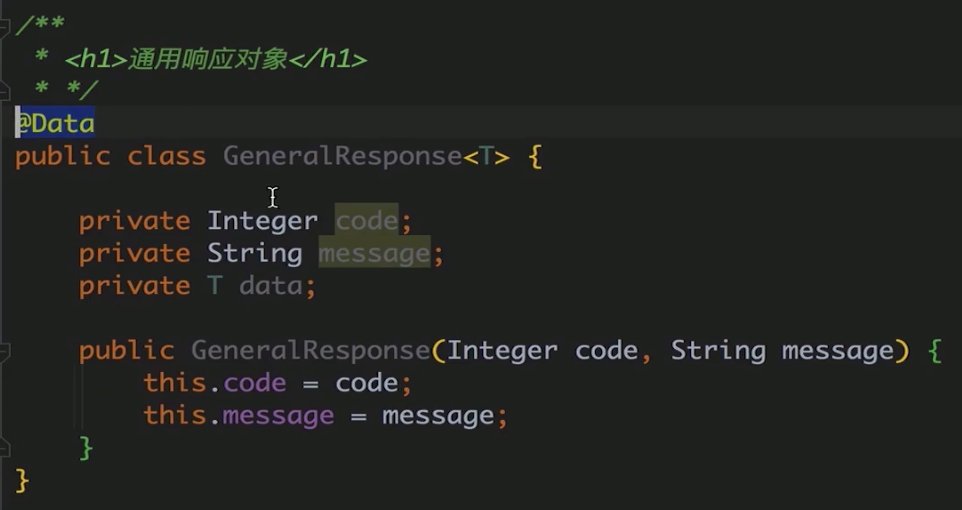The height and width of the screenshot is (510, 962).
Task: Click the data field name
Action: [271, 285]
